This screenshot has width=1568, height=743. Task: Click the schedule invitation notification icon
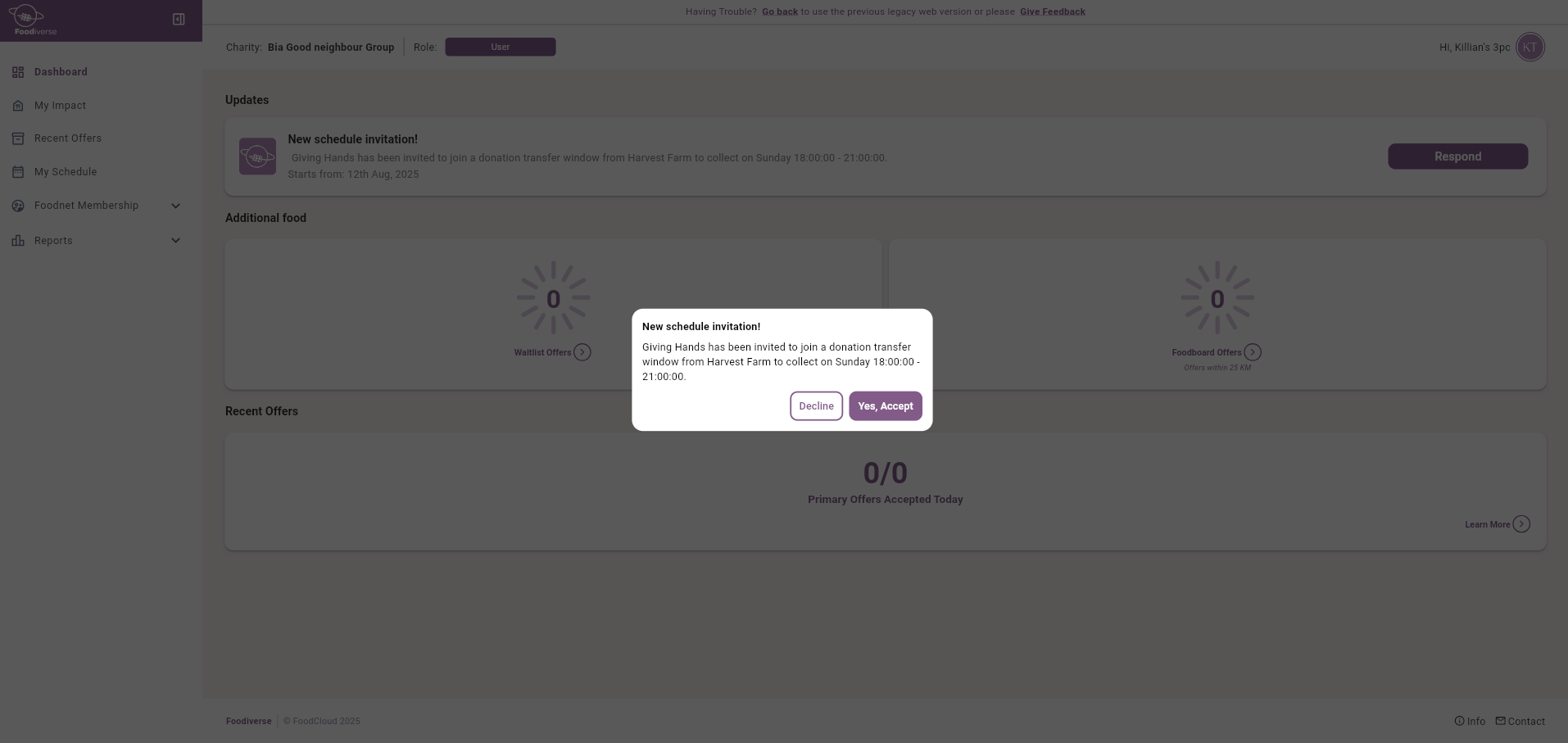[x=257, y=156]
